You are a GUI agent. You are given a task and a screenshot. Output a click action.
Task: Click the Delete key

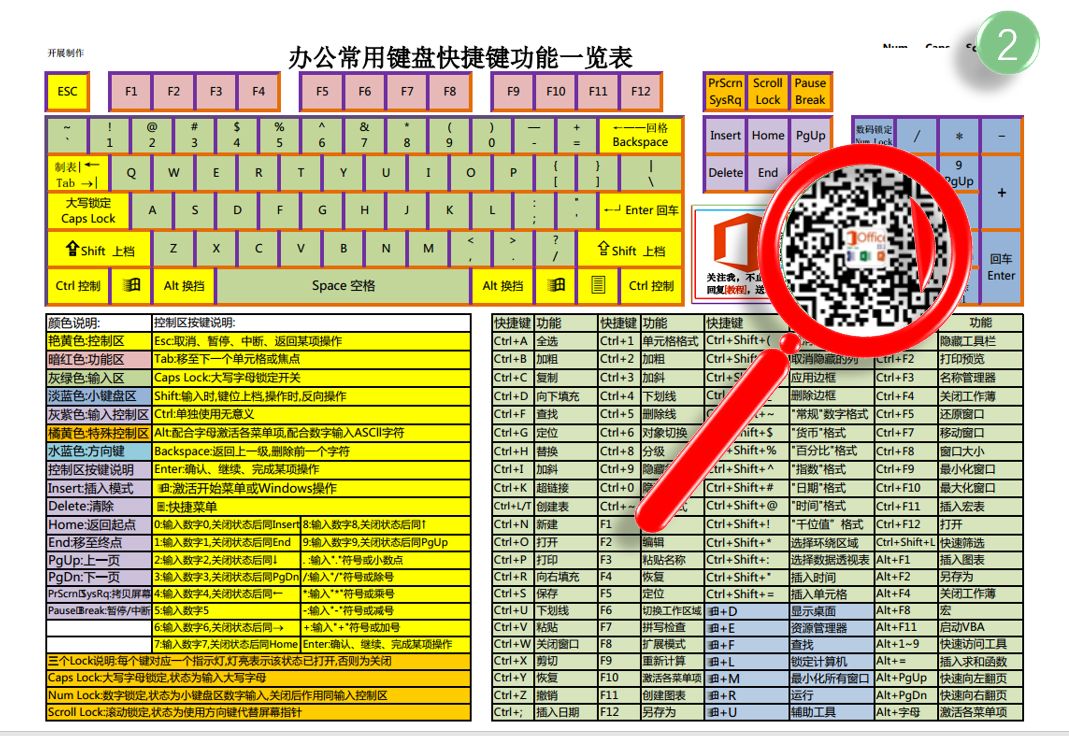(x=725, y=172)
